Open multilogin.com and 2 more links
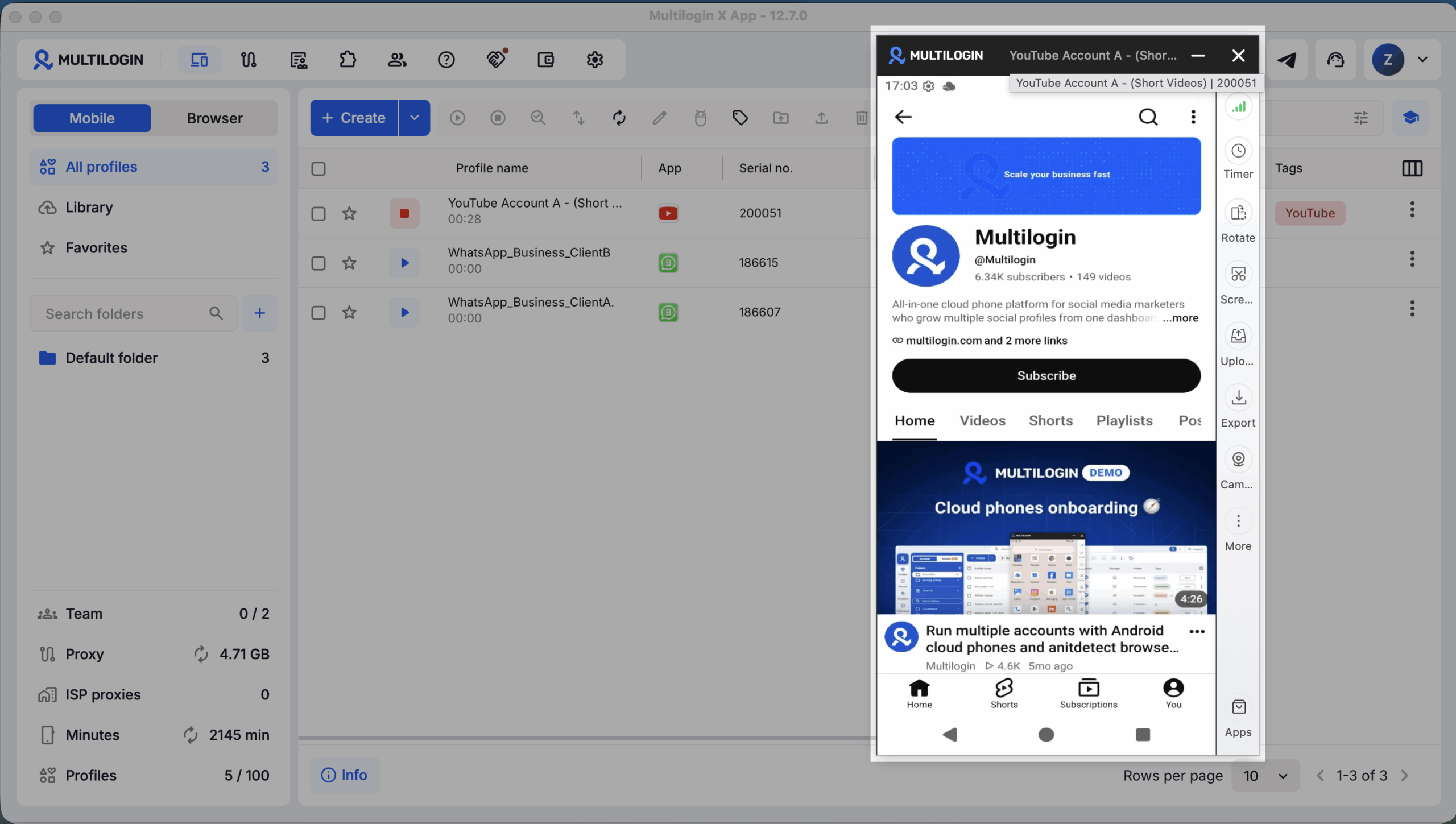 click(979, 341)
